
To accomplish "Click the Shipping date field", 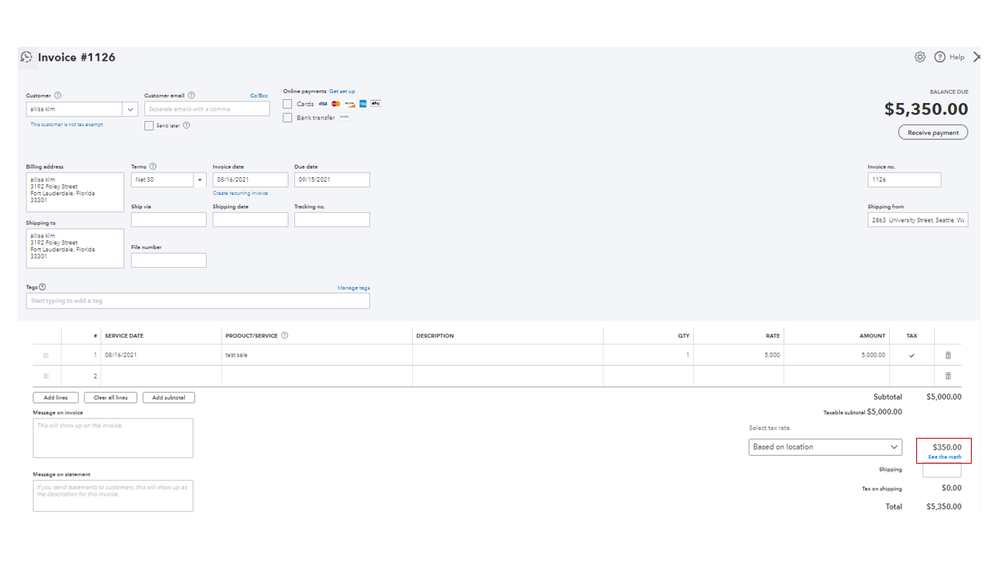I will [250, 220].
